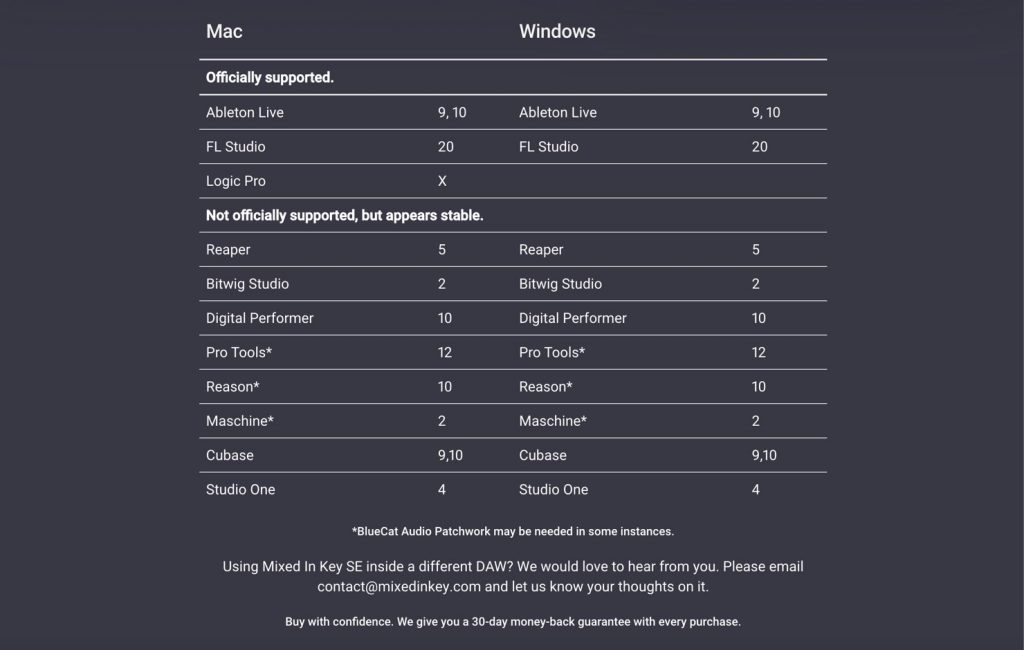
Task: Click Bitwig Studio in the Windows column
Action: 560,284
